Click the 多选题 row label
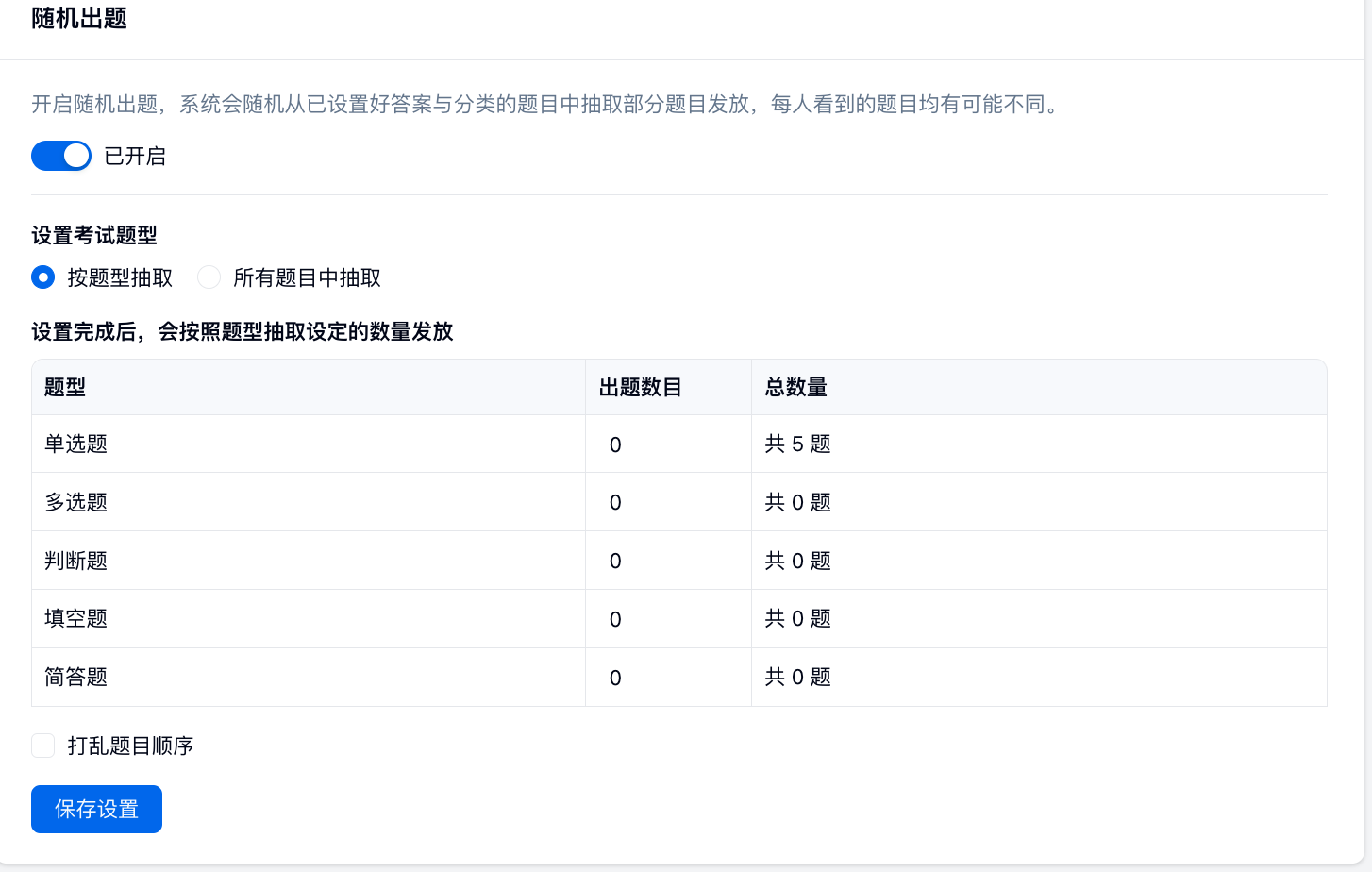The width and height of the screenshot is (1372, 872). point(76,502)
